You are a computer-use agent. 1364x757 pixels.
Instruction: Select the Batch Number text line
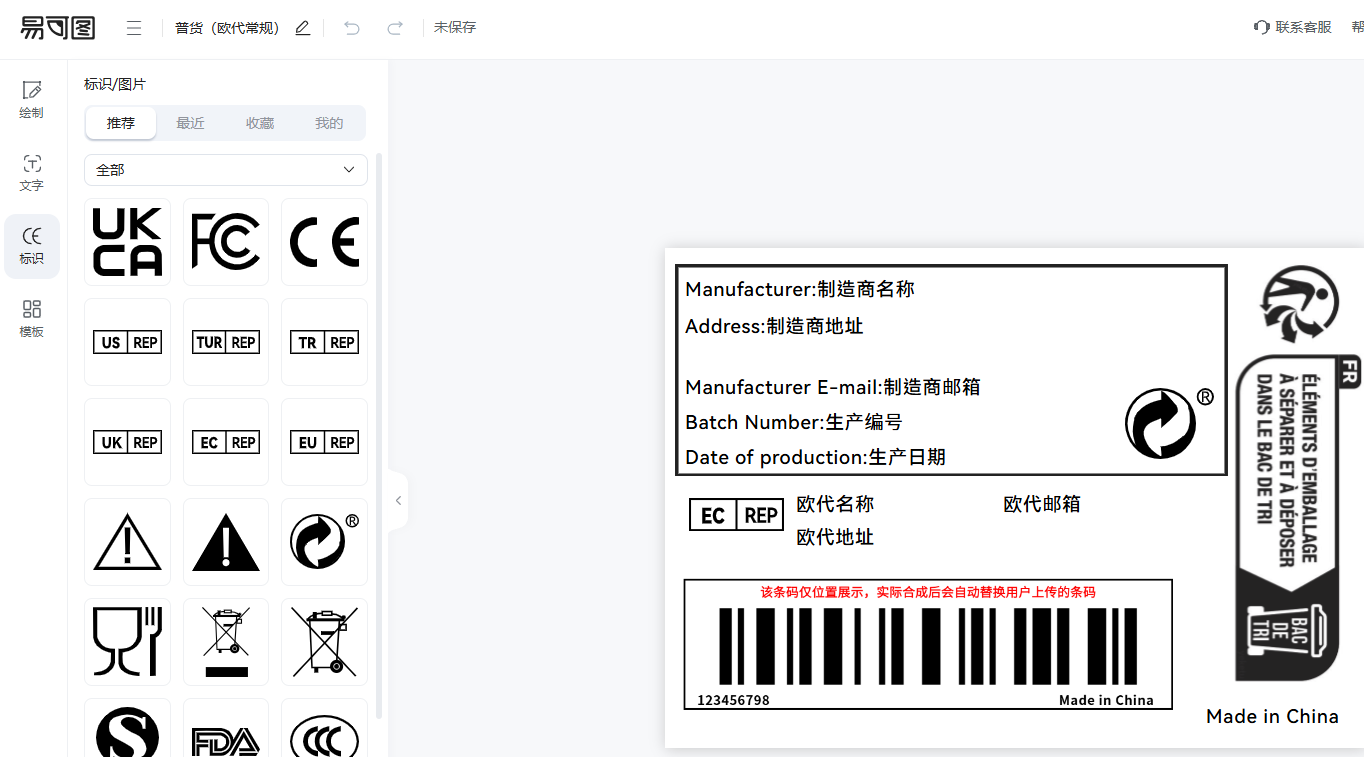pos(794,422)
